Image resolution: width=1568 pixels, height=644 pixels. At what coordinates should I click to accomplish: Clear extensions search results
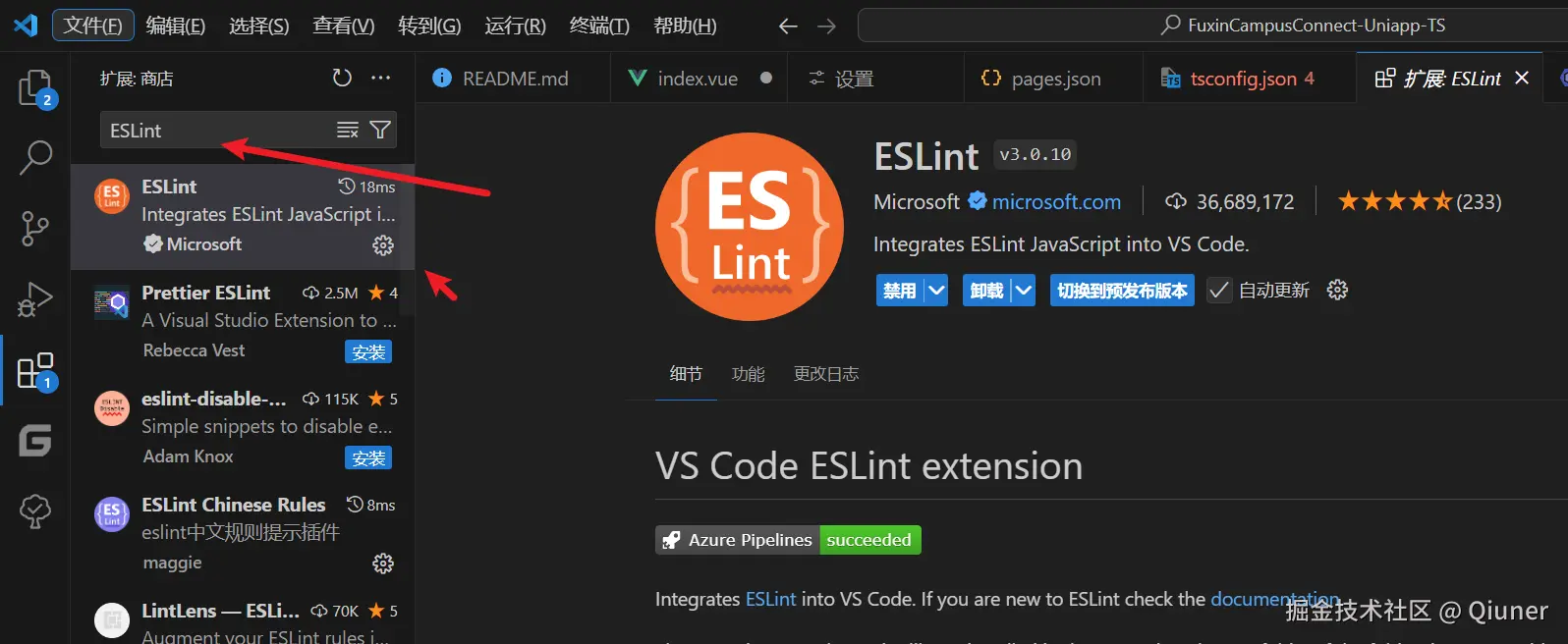coord(348,130)
